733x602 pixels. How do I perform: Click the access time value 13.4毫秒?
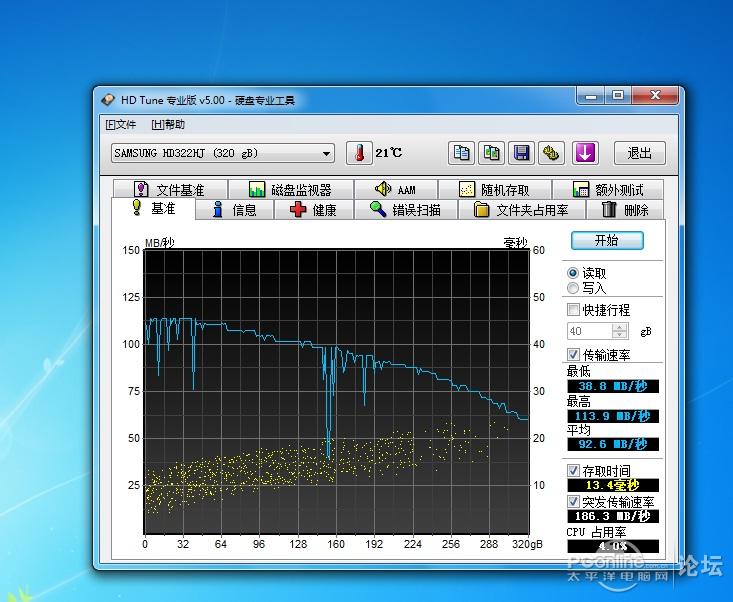click(x=613, y=485)
